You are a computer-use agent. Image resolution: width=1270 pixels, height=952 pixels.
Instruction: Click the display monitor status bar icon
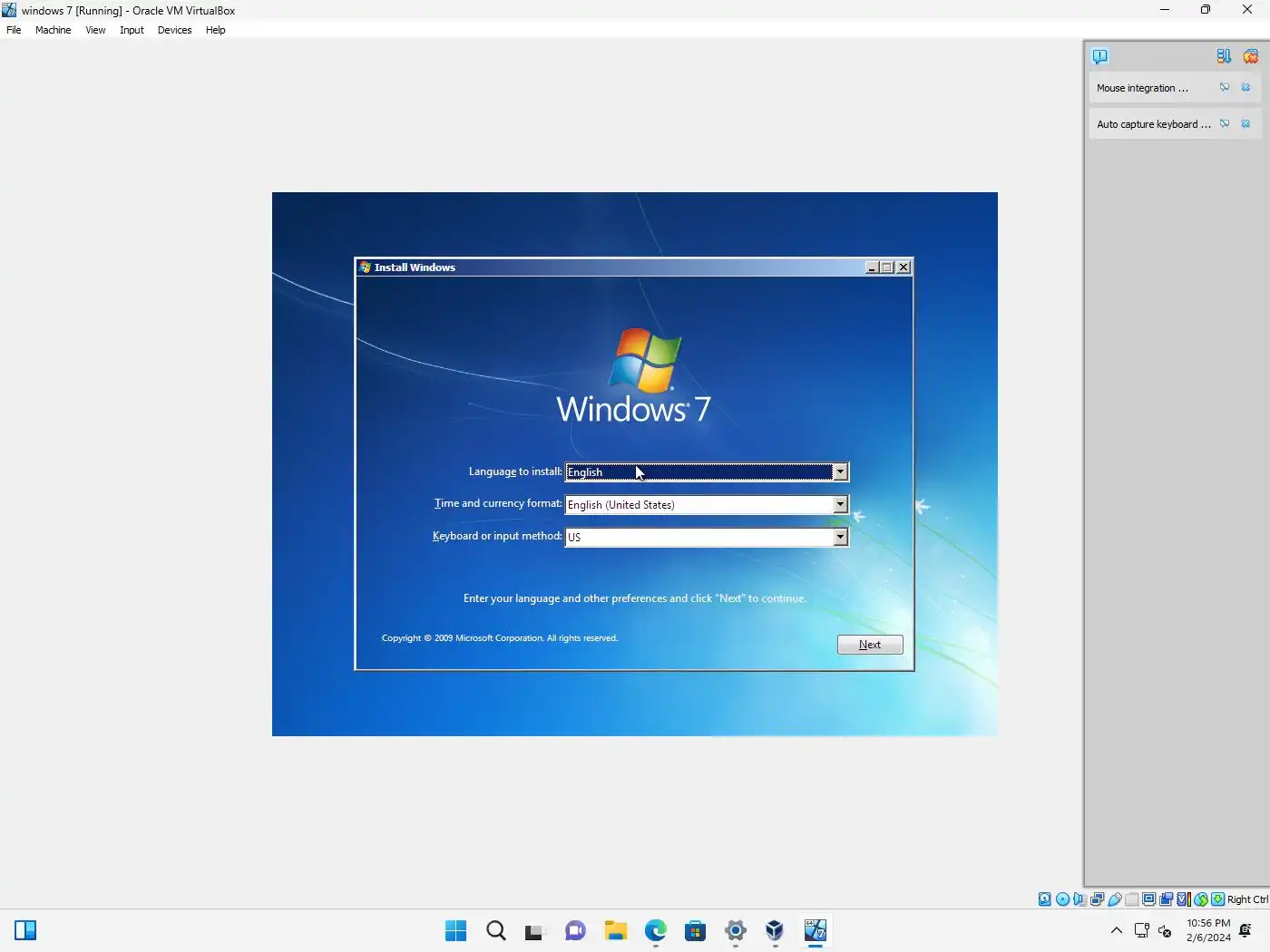[1149, 899]
